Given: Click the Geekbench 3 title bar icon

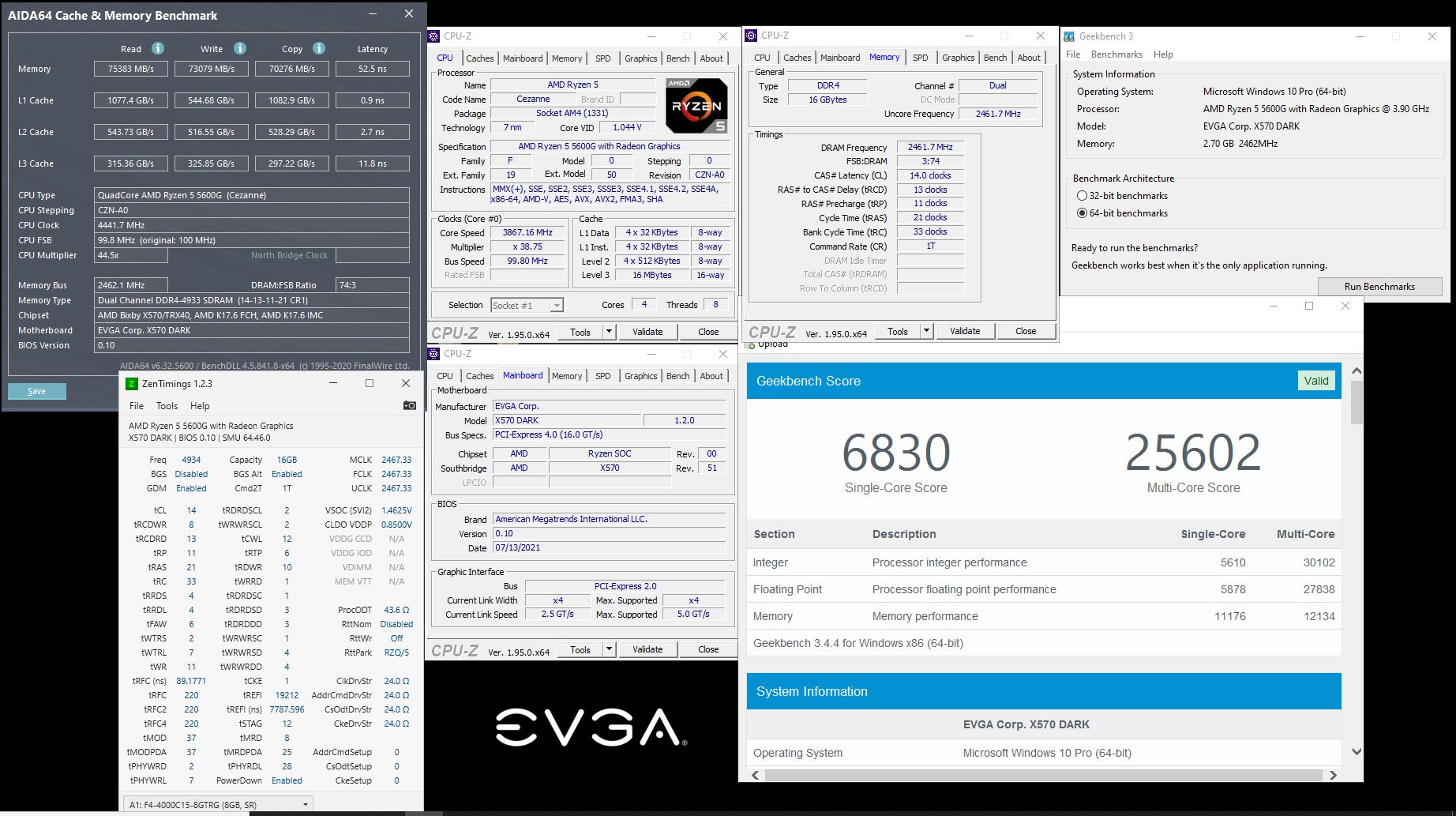Looking at the screenshot, I should [x=1069, y=36].
